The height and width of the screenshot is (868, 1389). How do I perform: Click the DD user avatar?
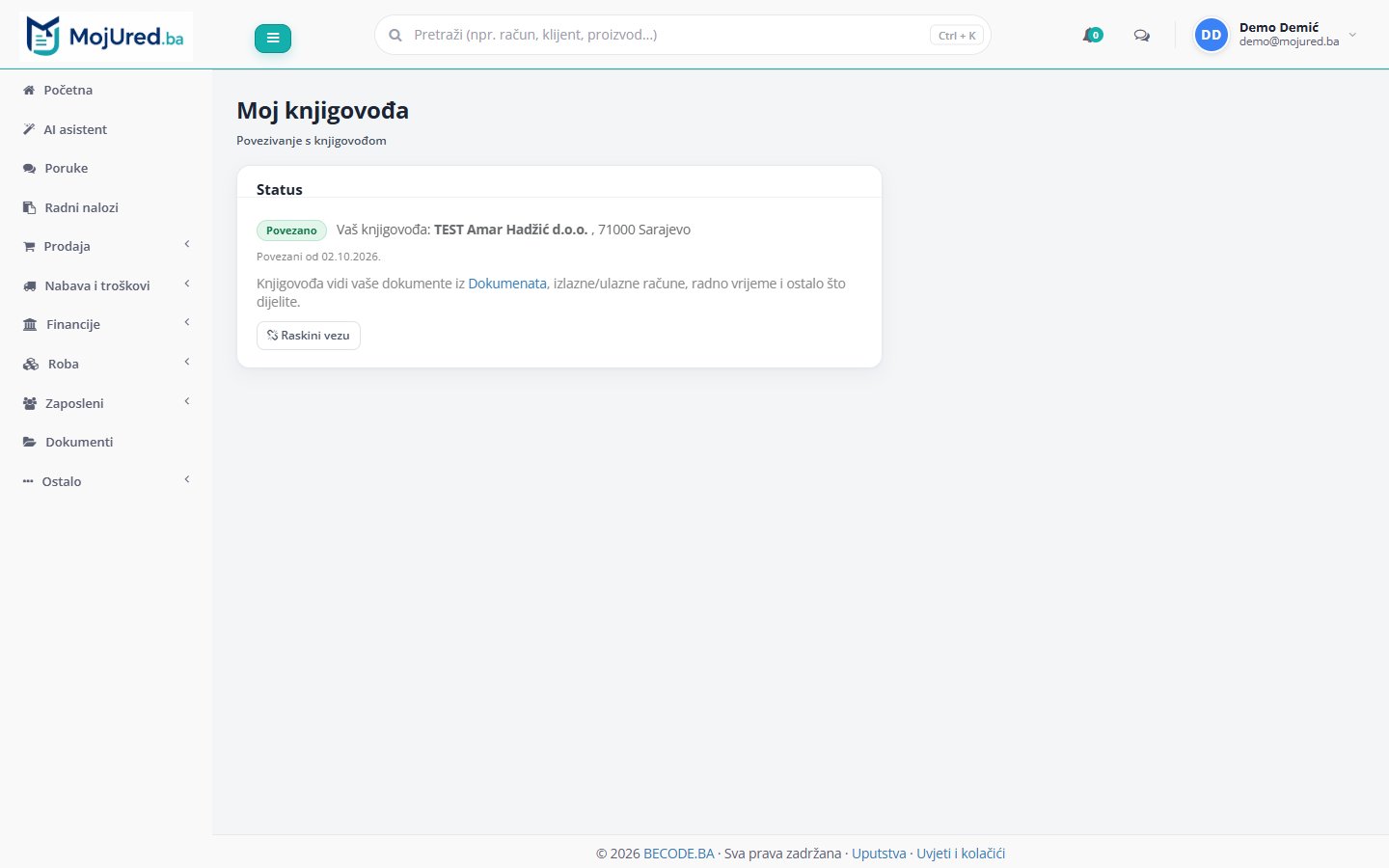tap(1211, 35)
